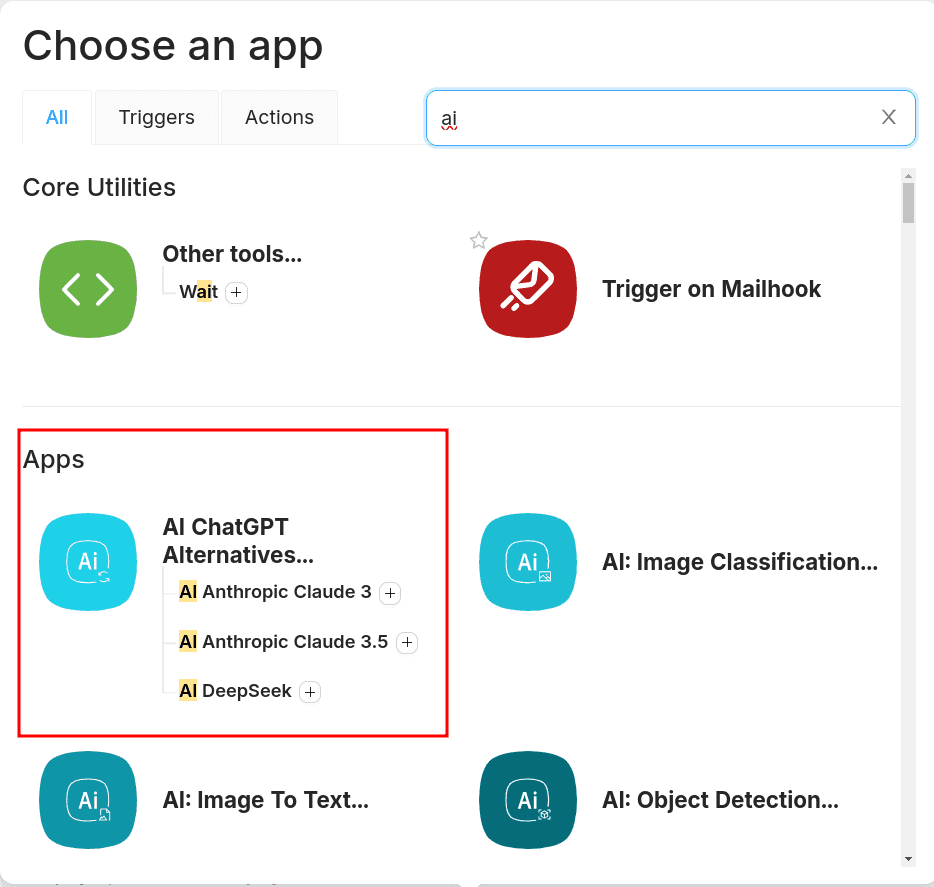Click the vertical scrollbar thumb
The image size is (934, 887).
pyautogui.click(x=908, y=203)
